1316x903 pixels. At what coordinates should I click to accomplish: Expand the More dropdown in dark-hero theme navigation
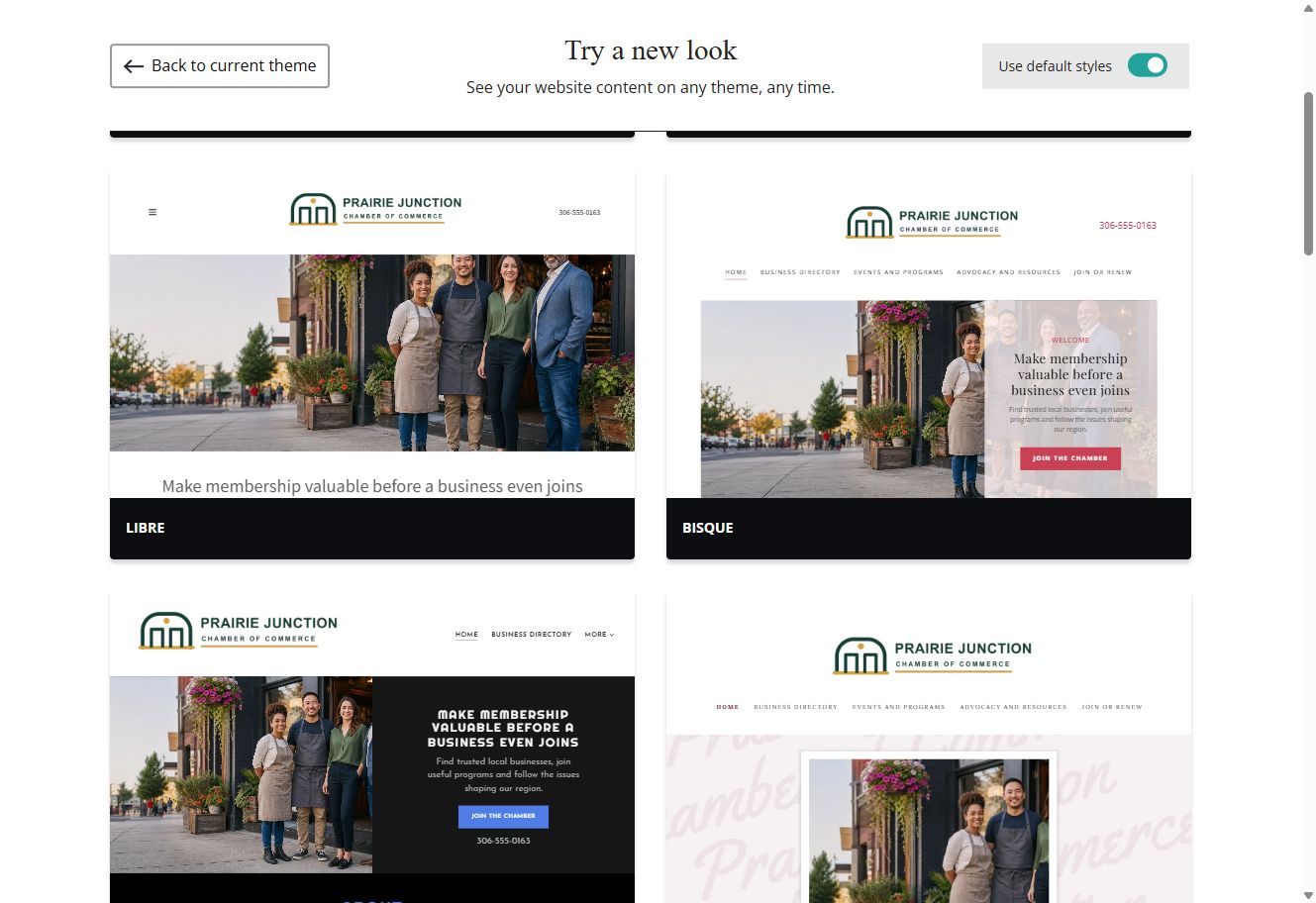(599, 635)
